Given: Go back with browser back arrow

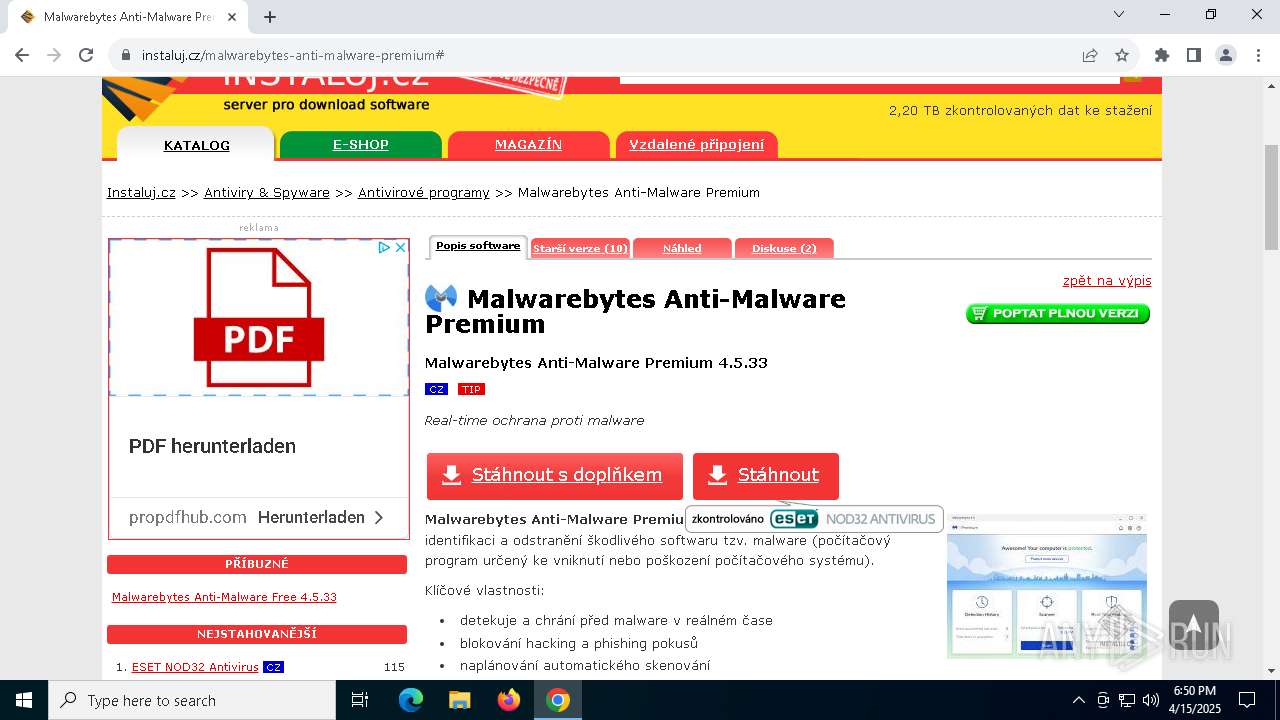Looking at the screenshot, I should click(x=22, y=55).
